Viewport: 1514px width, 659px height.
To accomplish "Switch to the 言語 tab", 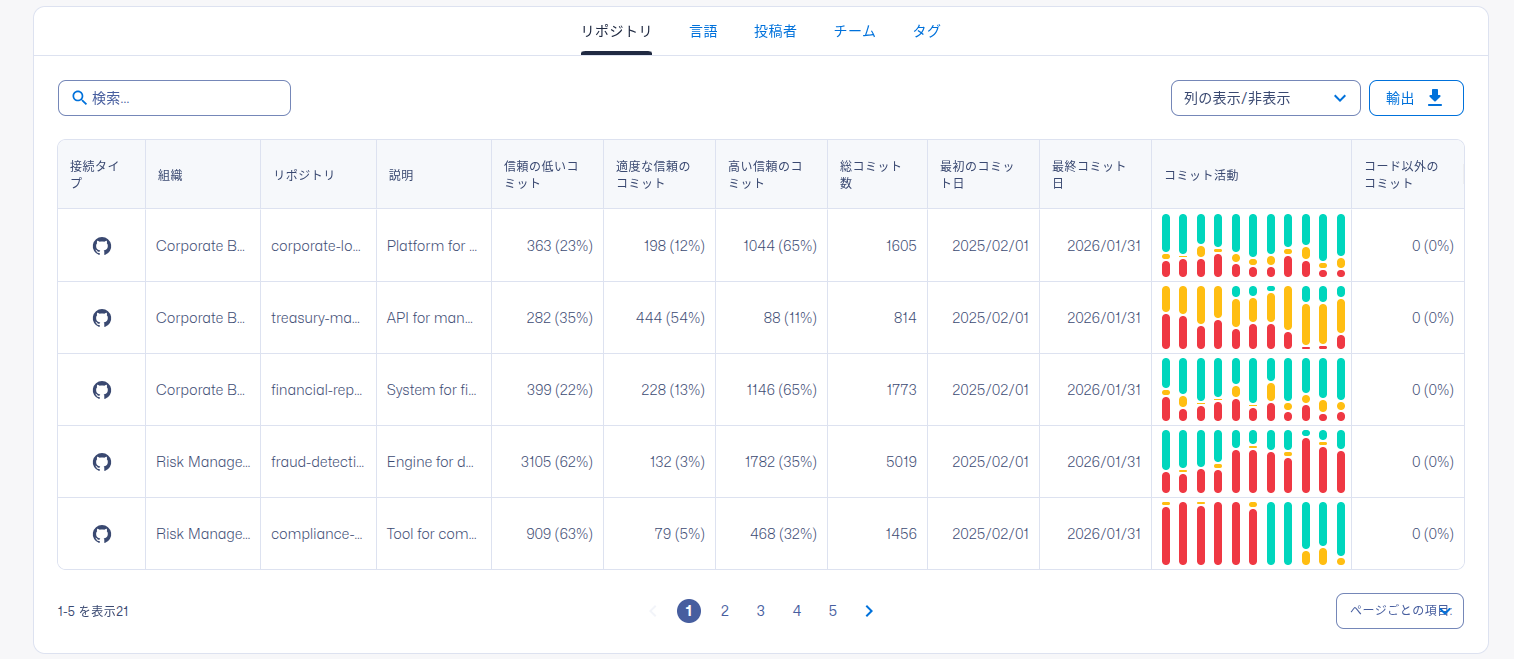I will click(x=703, y=31).
